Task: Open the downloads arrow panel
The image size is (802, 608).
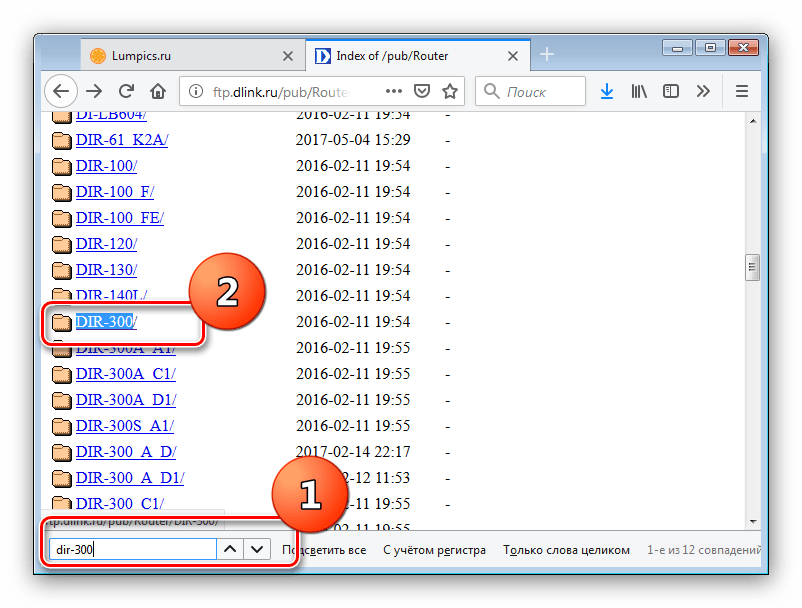Action: (x=607, y=91)
